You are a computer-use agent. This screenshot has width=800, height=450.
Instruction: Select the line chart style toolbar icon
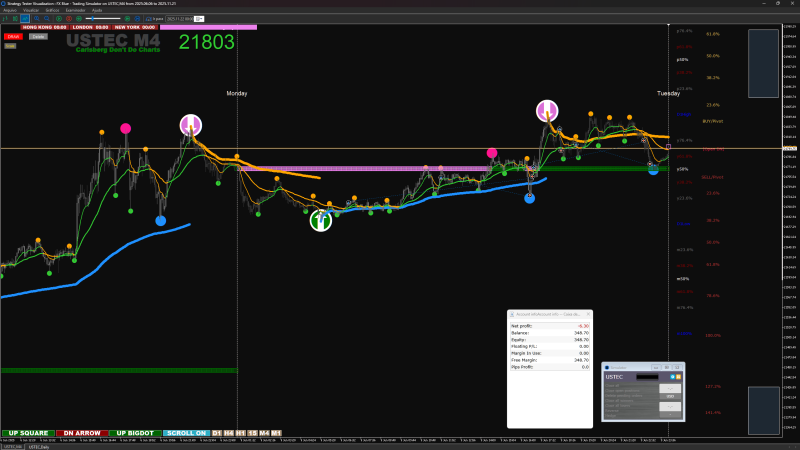tap(25, 19)
